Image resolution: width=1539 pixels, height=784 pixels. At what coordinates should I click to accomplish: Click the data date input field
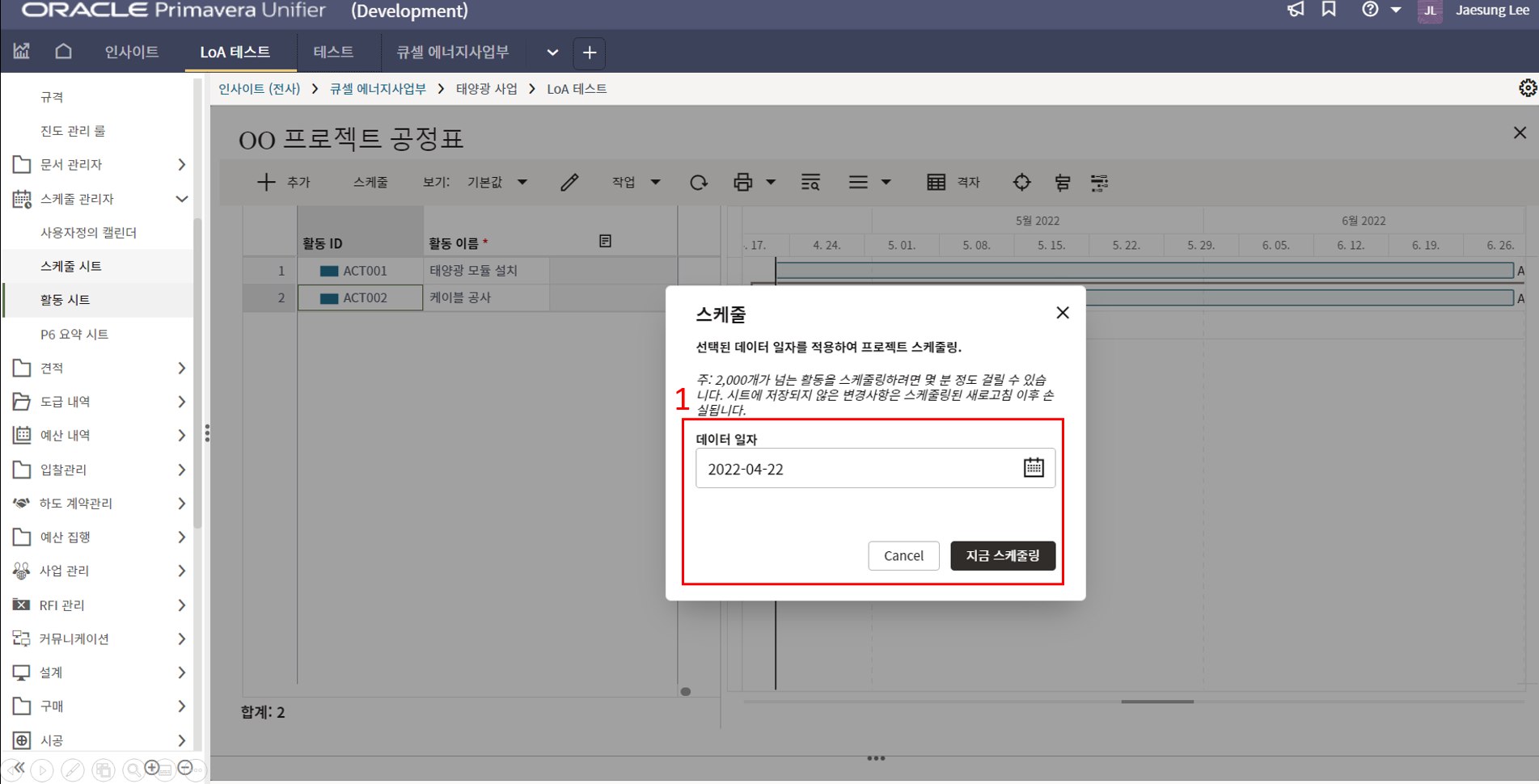857,469
